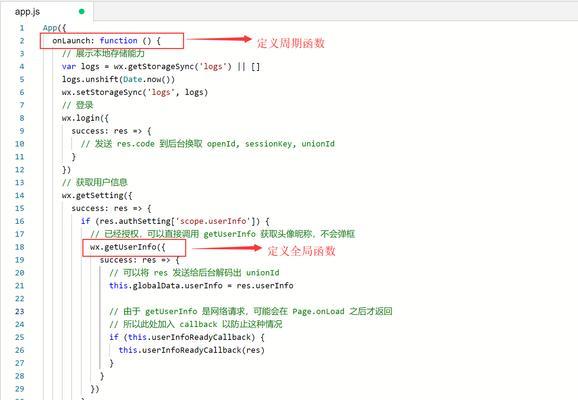Click the comment '// 登录'
This screenshot has height=400, width=578.
pyautogui.click(x=77, y=105)
